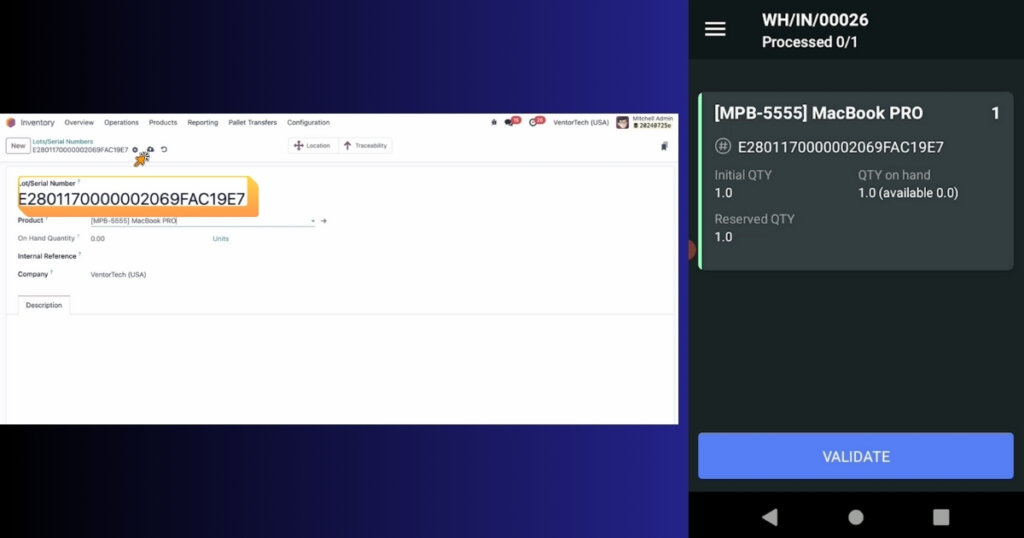
Task: Open the messages conversation icon in navbar
Action: tap(510, 122)
